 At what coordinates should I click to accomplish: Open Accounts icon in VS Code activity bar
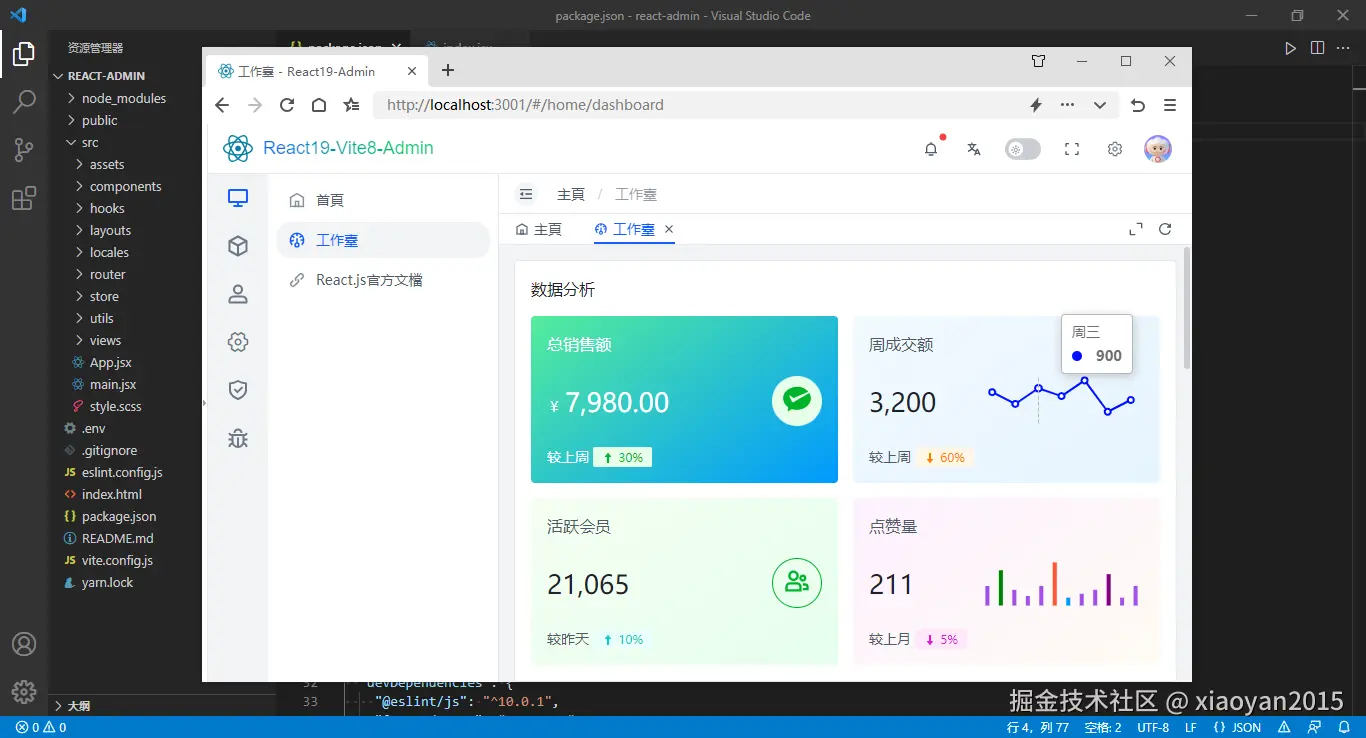[24, 644]
